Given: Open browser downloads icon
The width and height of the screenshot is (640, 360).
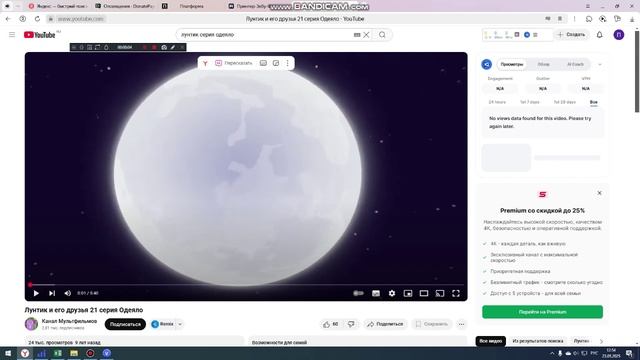Looking at the screenshot, I should [632, 19].
